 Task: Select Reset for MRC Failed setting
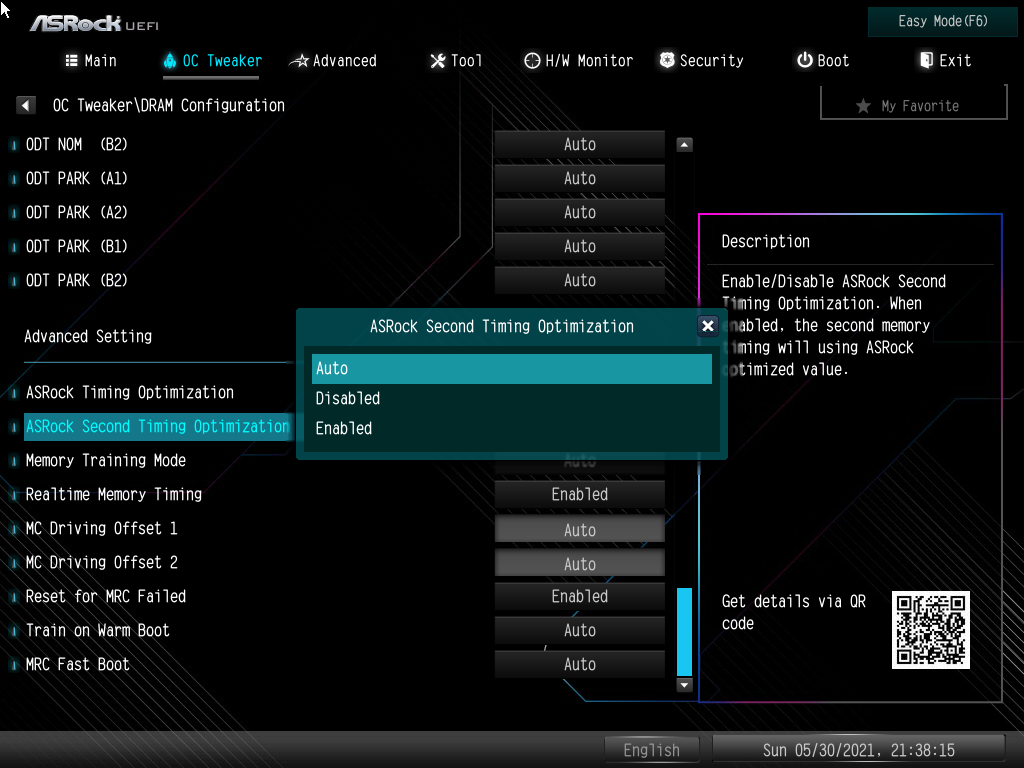pyautogui.click(x=106, y=596)
